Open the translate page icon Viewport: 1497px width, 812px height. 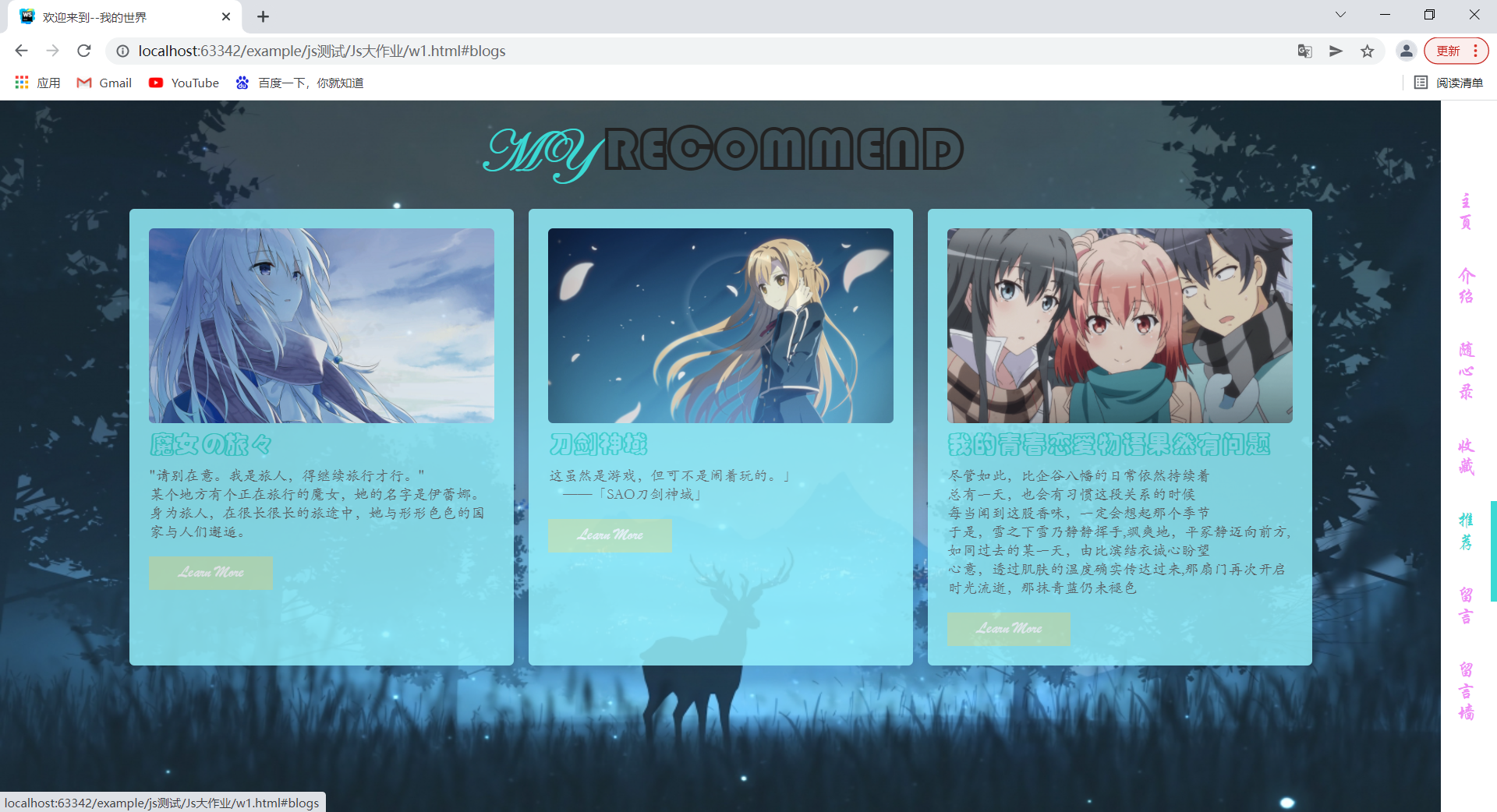pos(1304,51)
